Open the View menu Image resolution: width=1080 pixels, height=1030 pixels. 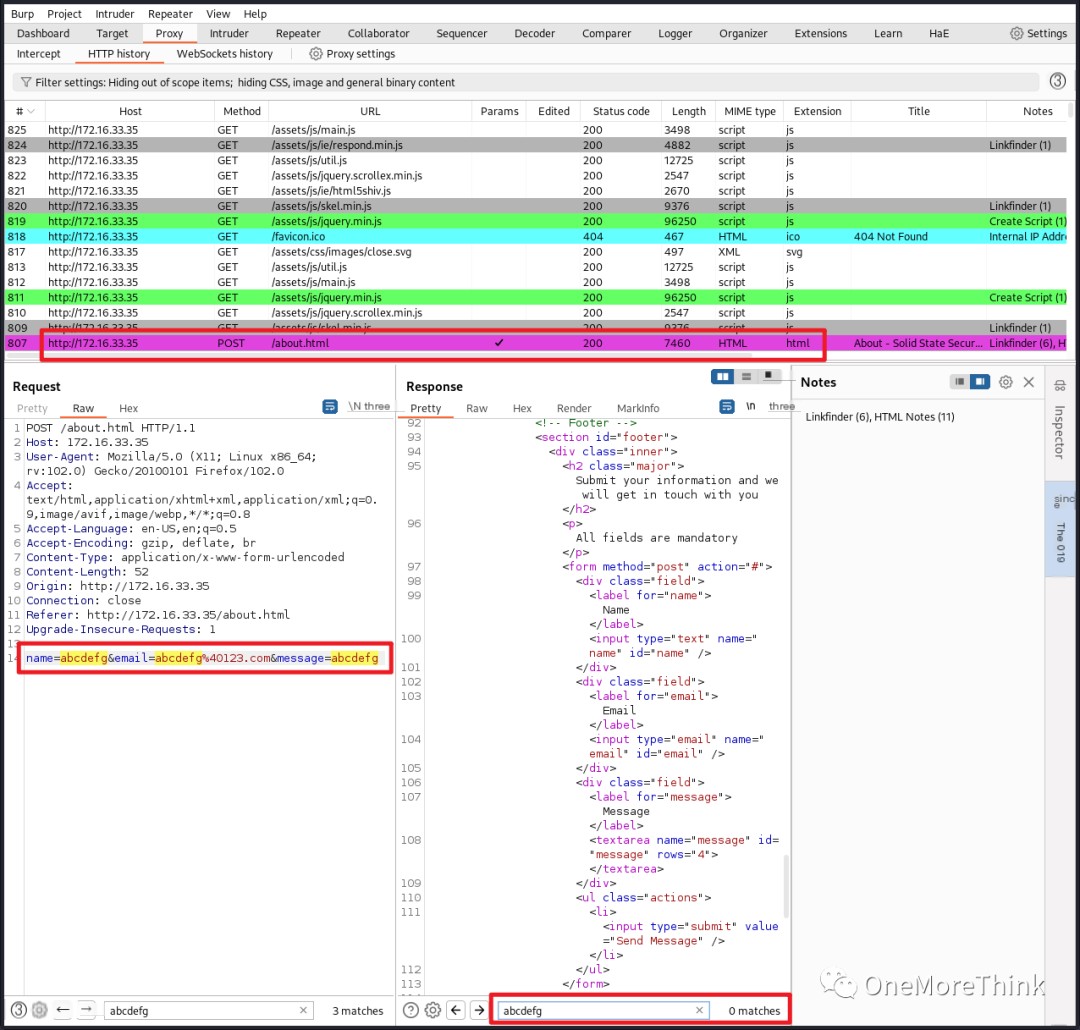[x=218, y=14]
